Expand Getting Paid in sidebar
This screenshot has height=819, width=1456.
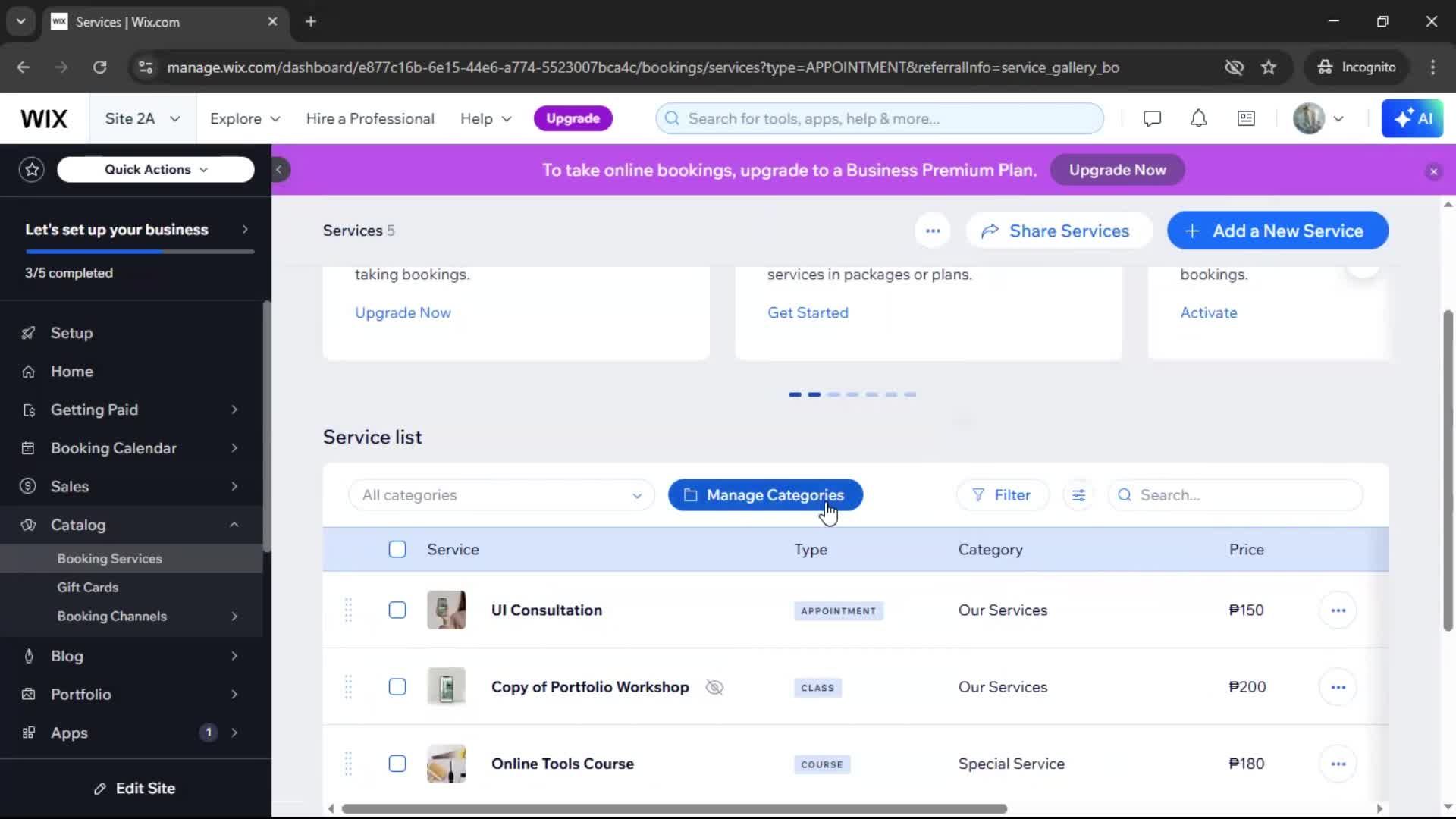tap(234, 410)
